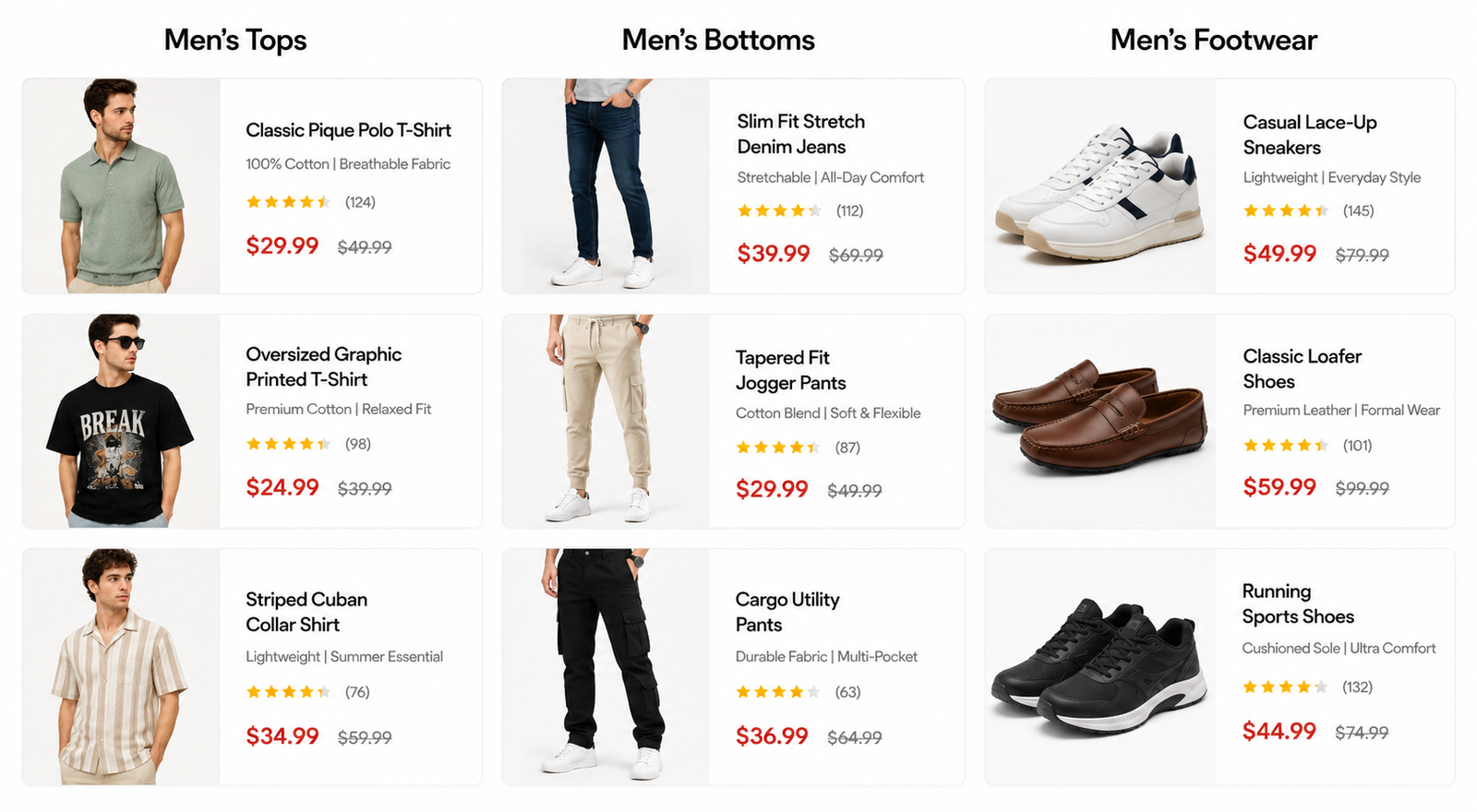Open the Classic Pique Polo T-Shirt image

(122, 185)
